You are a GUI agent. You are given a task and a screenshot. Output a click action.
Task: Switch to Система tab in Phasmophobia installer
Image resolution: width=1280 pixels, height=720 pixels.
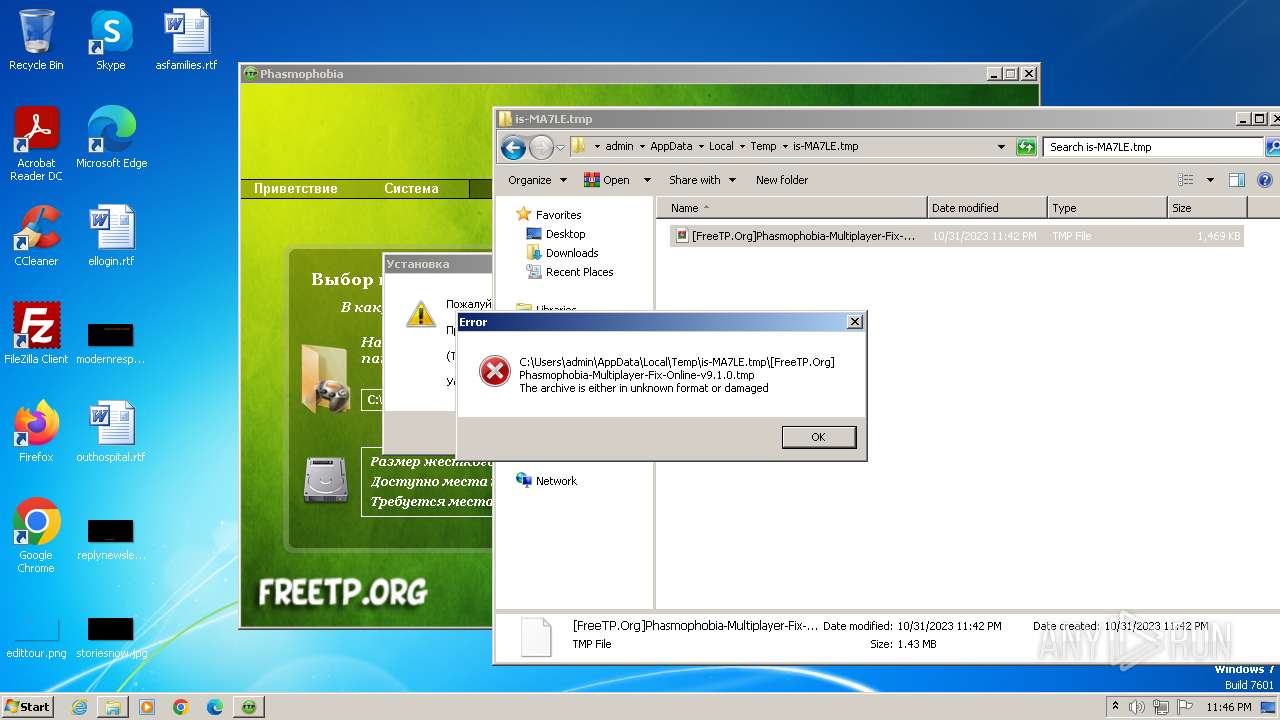click(x=411, y=188)
